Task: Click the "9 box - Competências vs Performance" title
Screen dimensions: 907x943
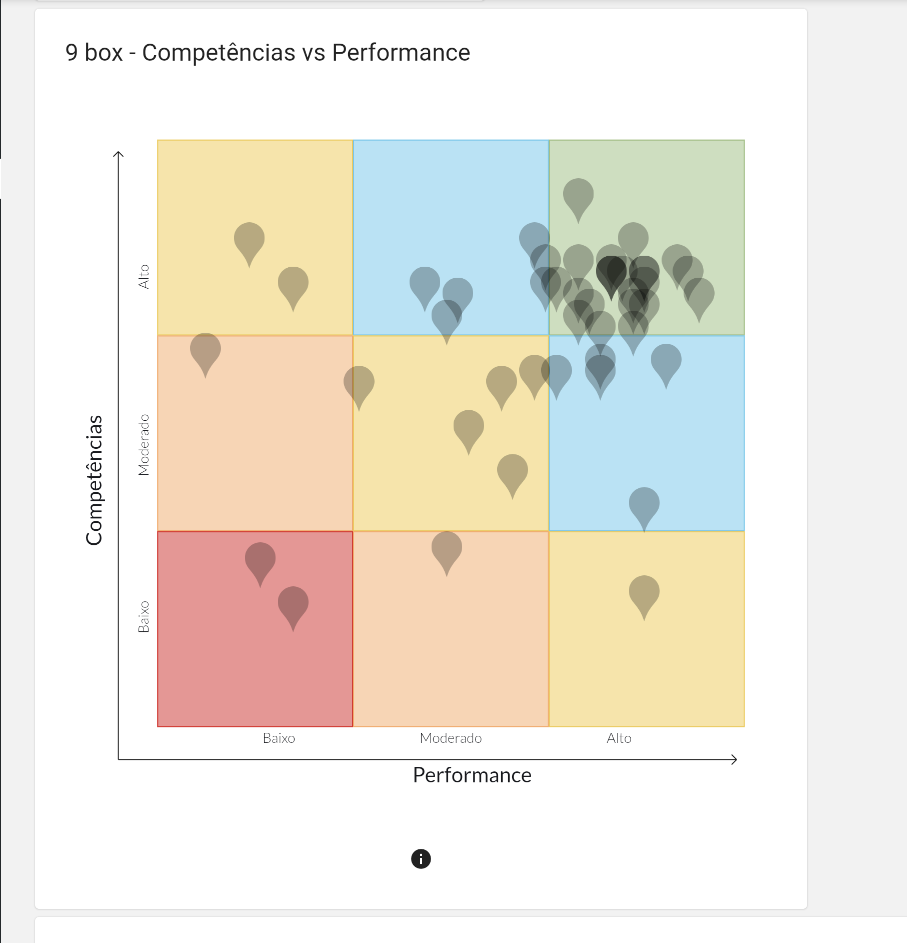Action: point(268,53)
